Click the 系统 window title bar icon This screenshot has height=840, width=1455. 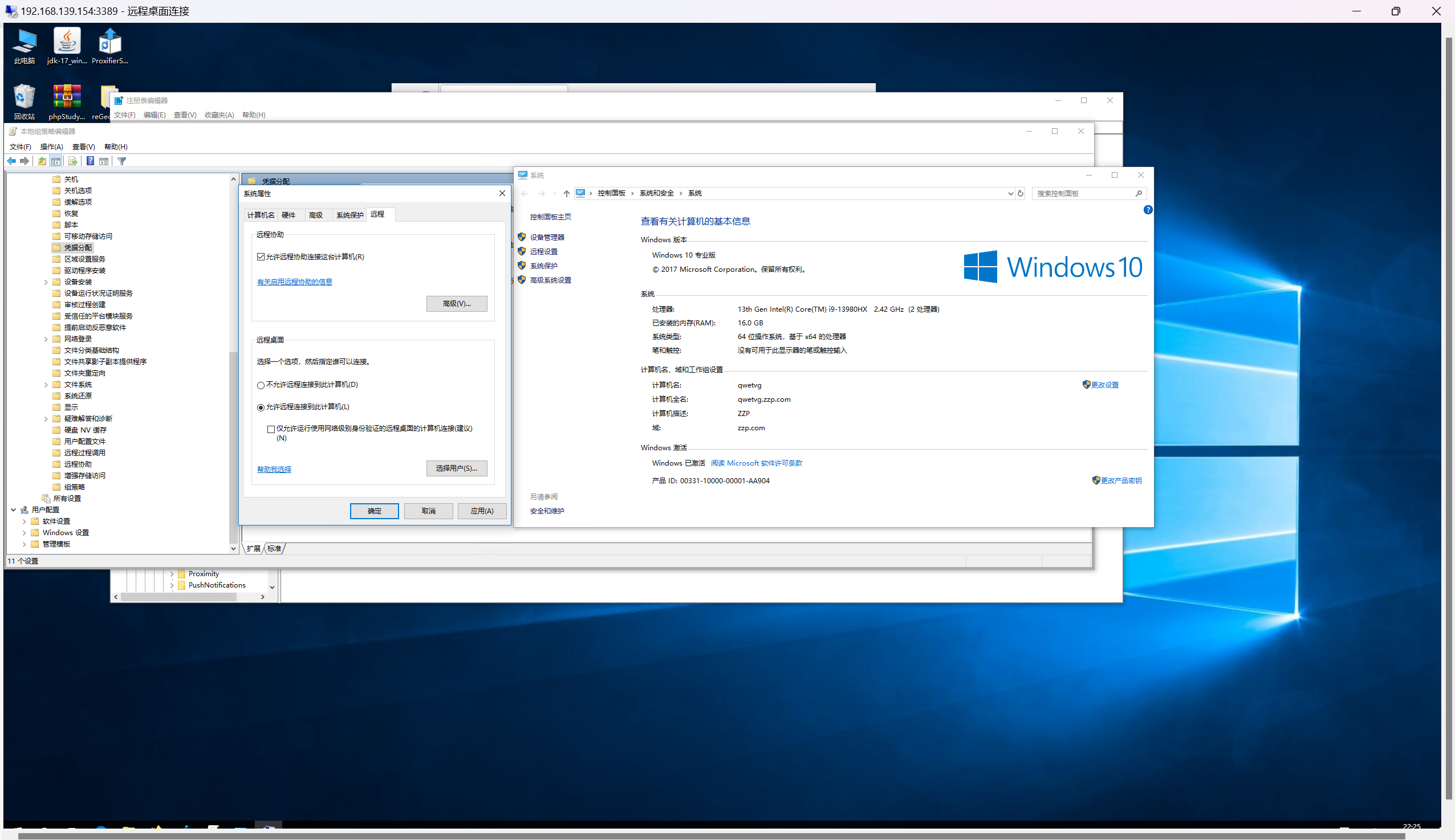coord(522,175)
